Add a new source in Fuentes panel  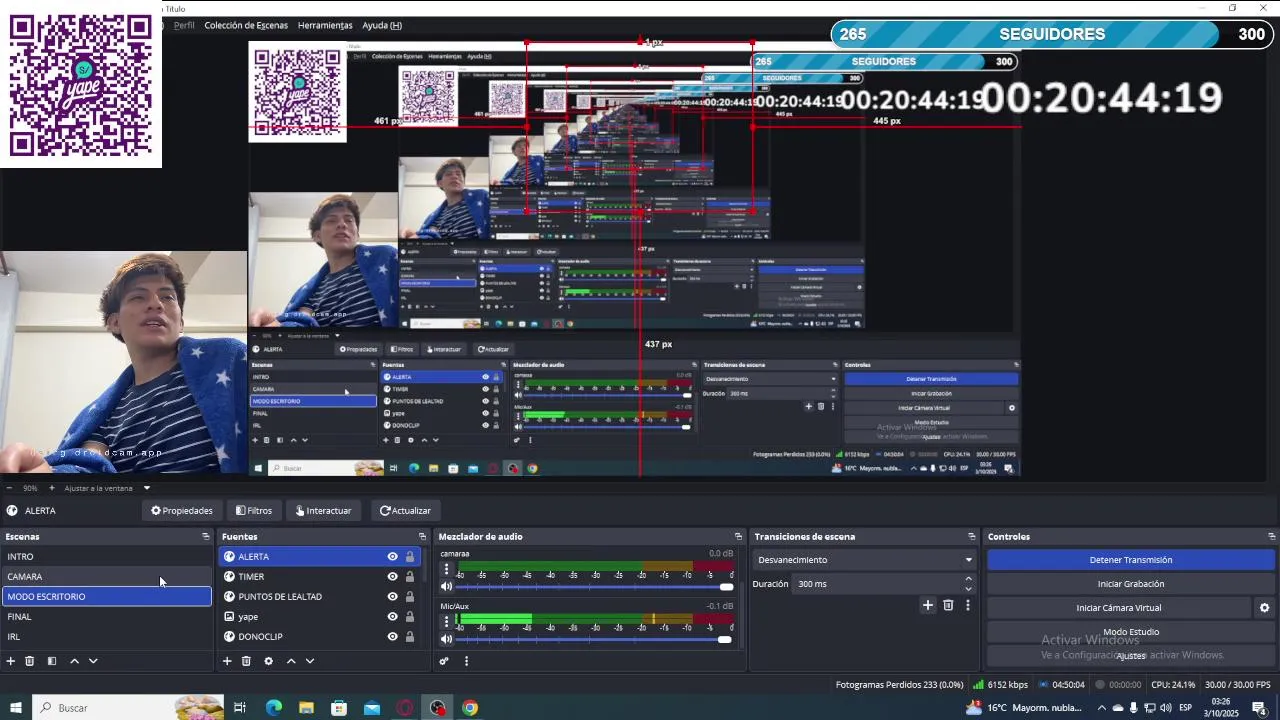coord(227,661)
